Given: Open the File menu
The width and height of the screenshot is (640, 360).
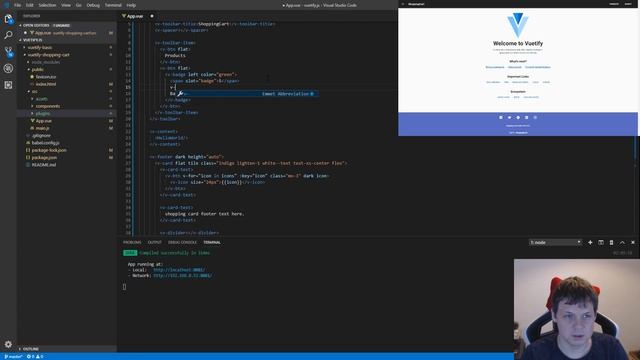Looking at the screenshot, I should 18,5.
